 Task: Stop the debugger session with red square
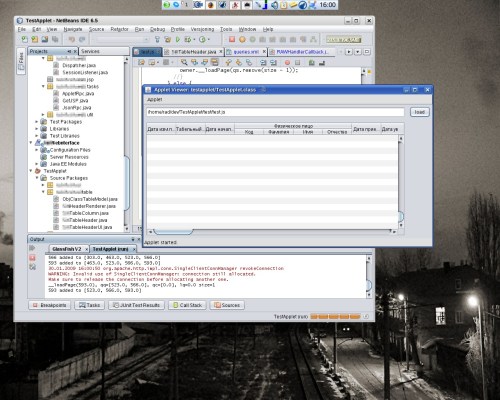coord(232,39)
